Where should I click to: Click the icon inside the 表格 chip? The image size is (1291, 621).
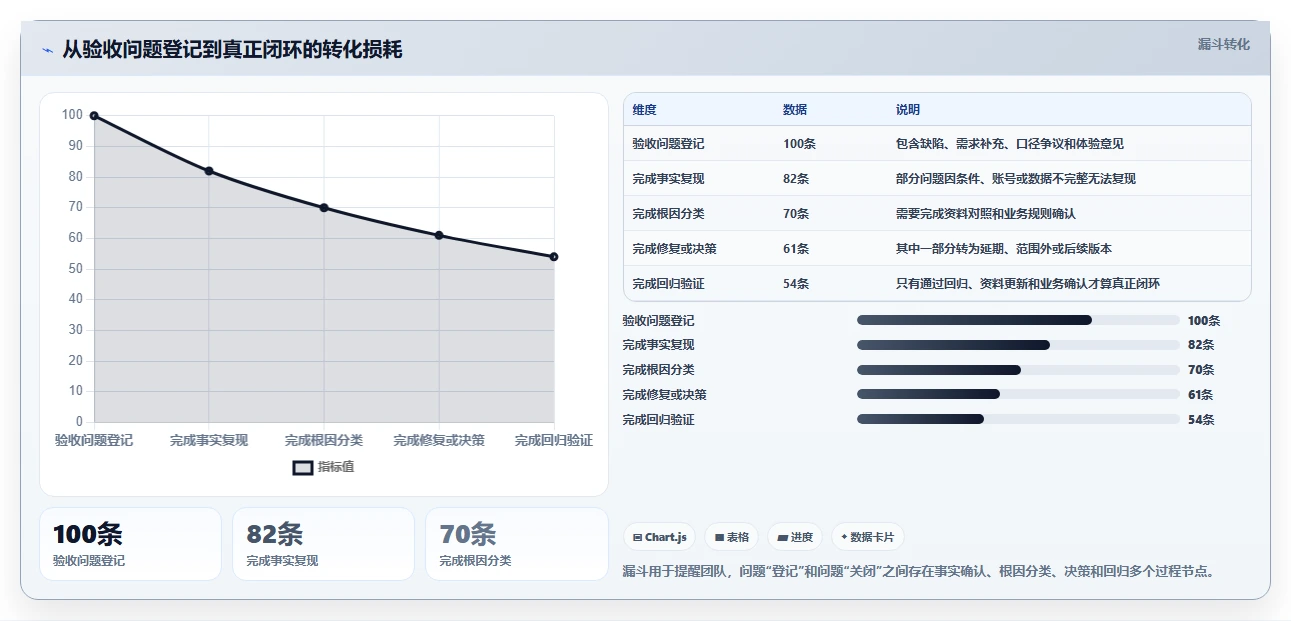[719, 538]
